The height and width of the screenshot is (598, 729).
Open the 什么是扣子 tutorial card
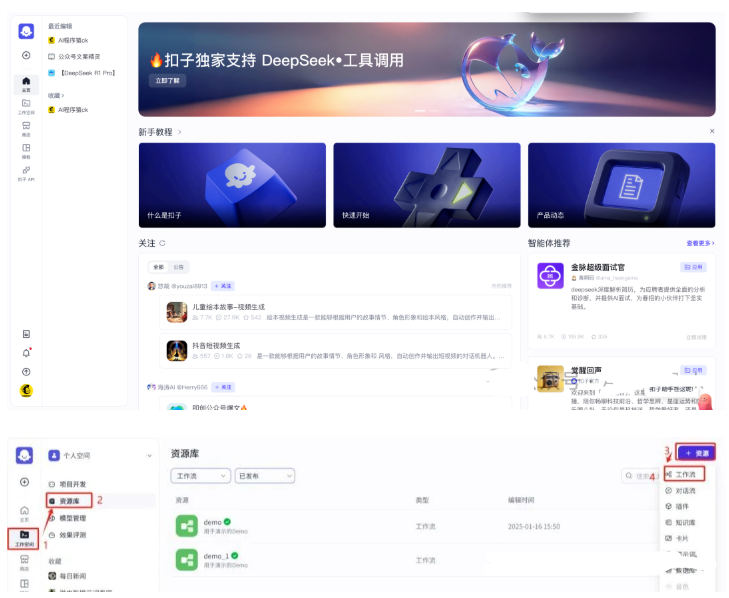tap(232, 185)
